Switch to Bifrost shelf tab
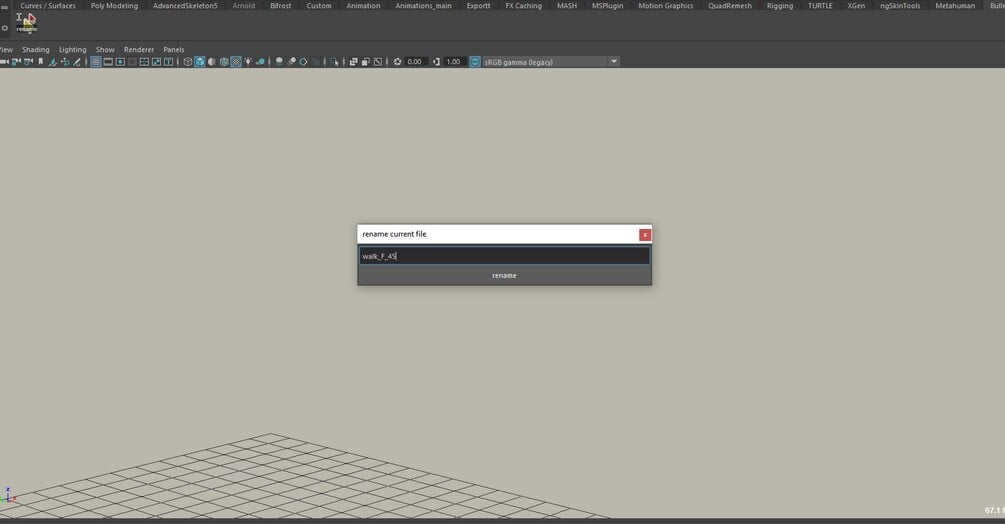 281,6
